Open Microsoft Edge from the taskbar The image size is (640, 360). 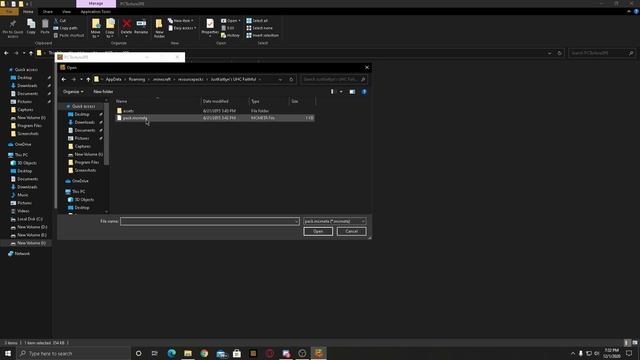tap(171, 353)
